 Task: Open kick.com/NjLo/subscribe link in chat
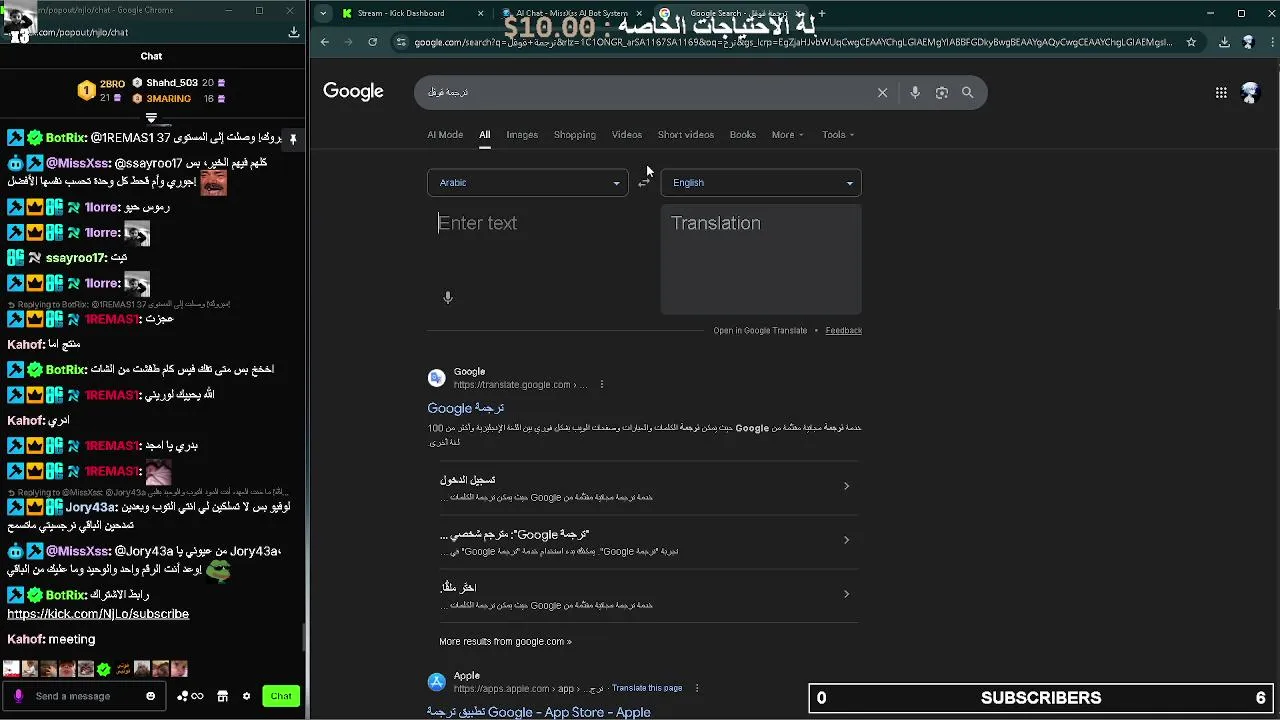[x=98, y=614]
